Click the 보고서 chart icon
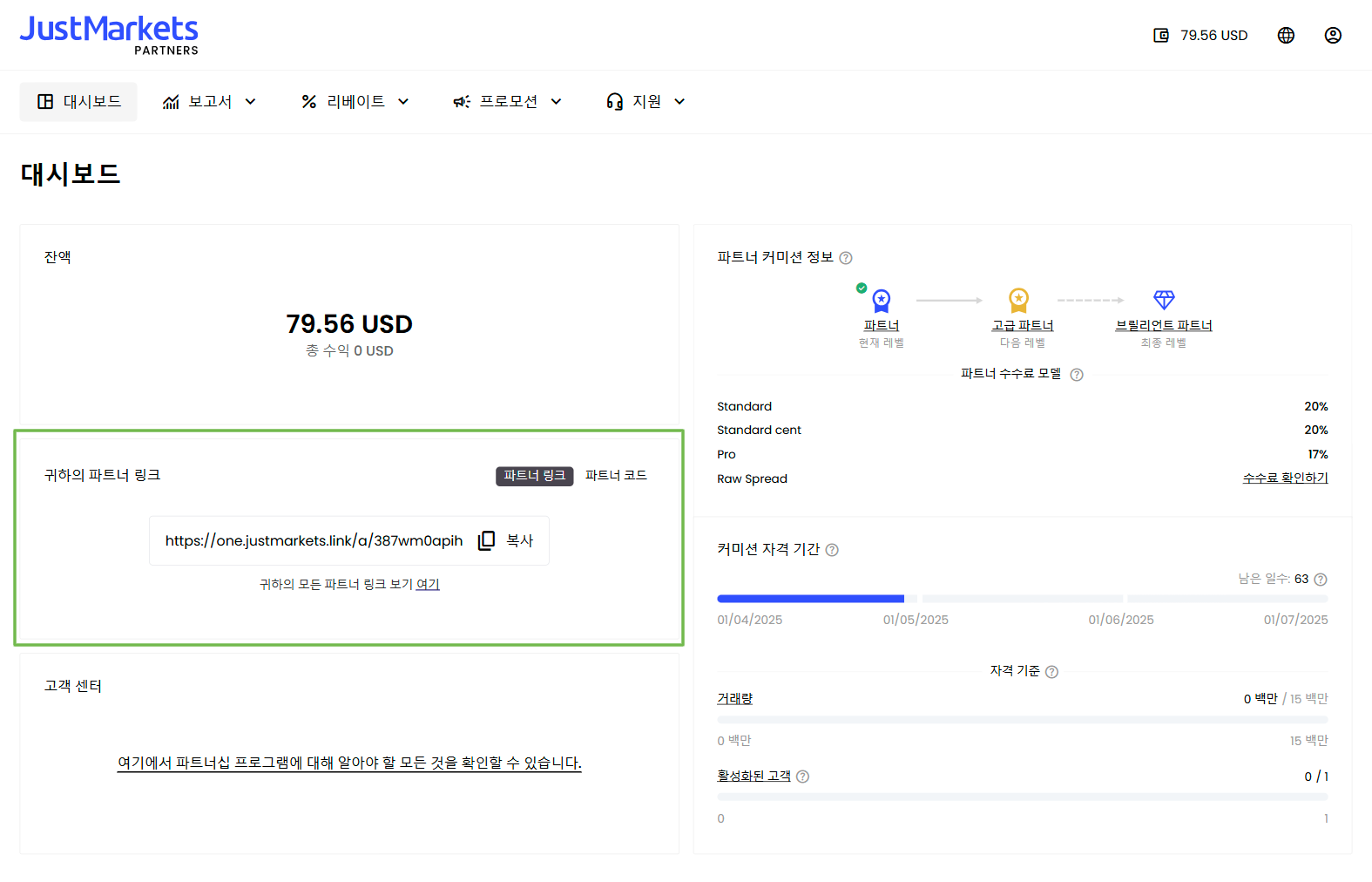This screenshot has width=1372, height=882. click(171, 102)
